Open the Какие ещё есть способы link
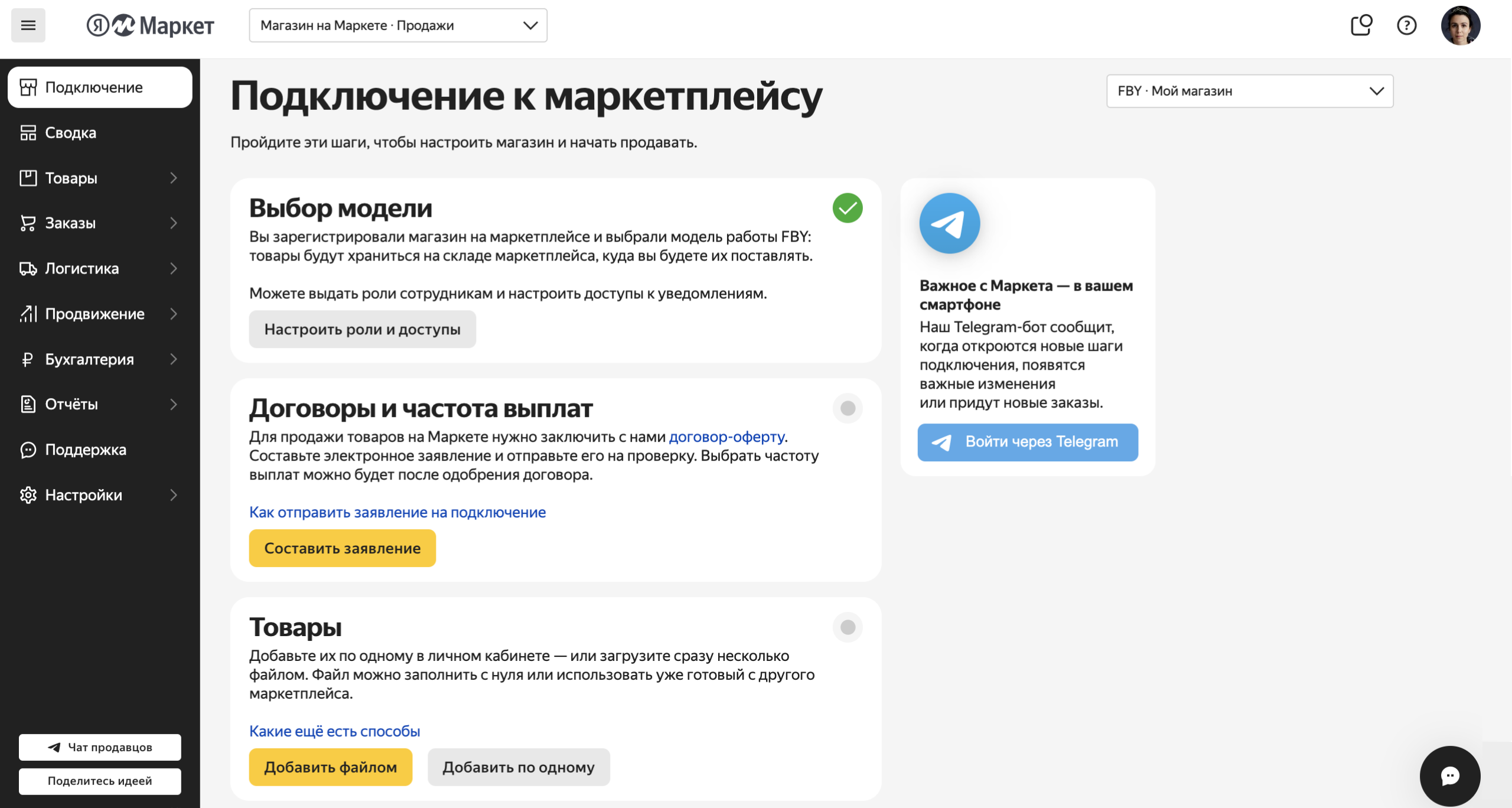Image resolution: width=1512 pixels, height=808 pixels. click(x=334, y=731)
